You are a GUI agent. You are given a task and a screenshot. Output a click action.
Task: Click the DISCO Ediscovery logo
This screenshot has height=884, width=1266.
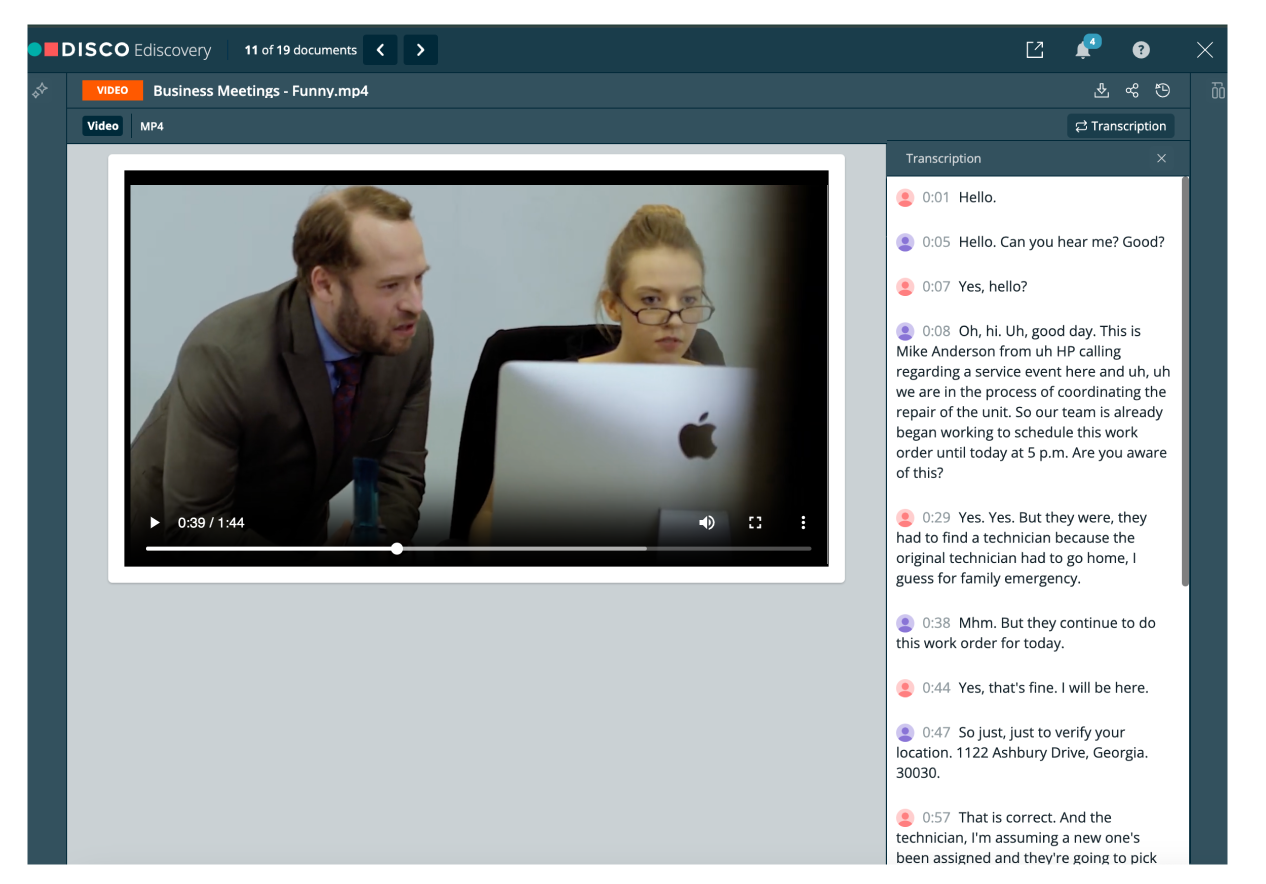[119, 50]
